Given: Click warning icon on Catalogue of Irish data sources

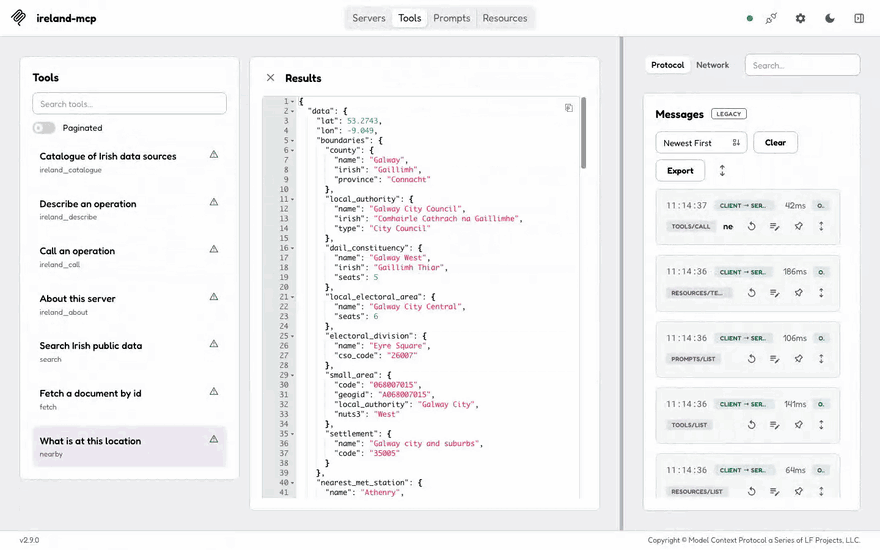Looking at the screenshot, I should [x=214, y=154].
